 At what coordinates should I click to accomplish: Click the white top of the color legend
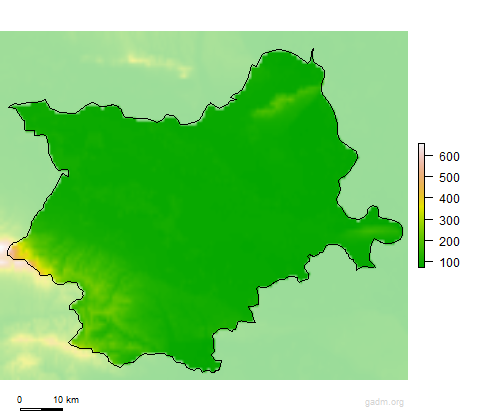[421, 147]
